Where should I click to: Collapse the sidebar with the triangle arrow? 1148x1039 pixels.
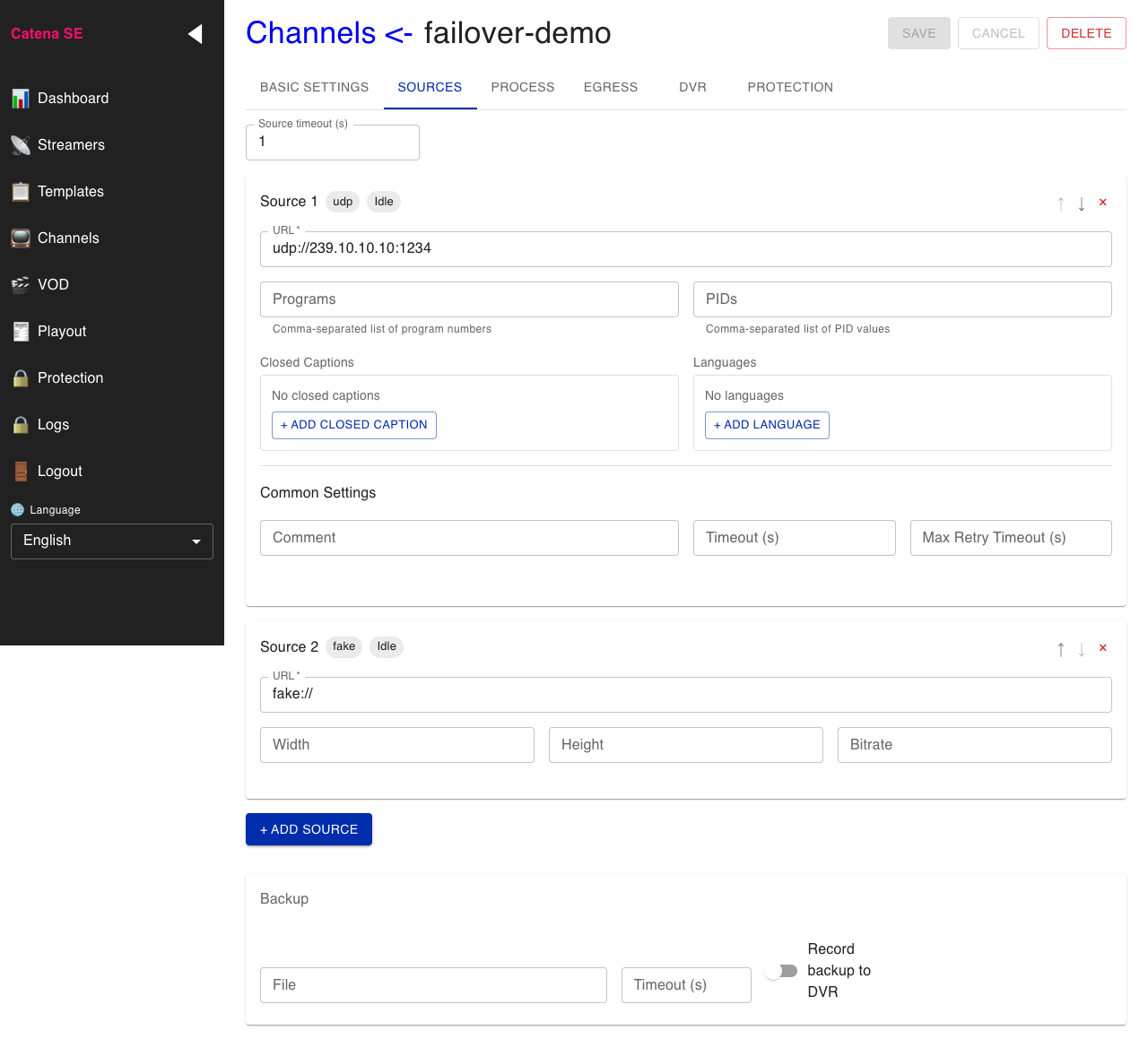(195, 34)
